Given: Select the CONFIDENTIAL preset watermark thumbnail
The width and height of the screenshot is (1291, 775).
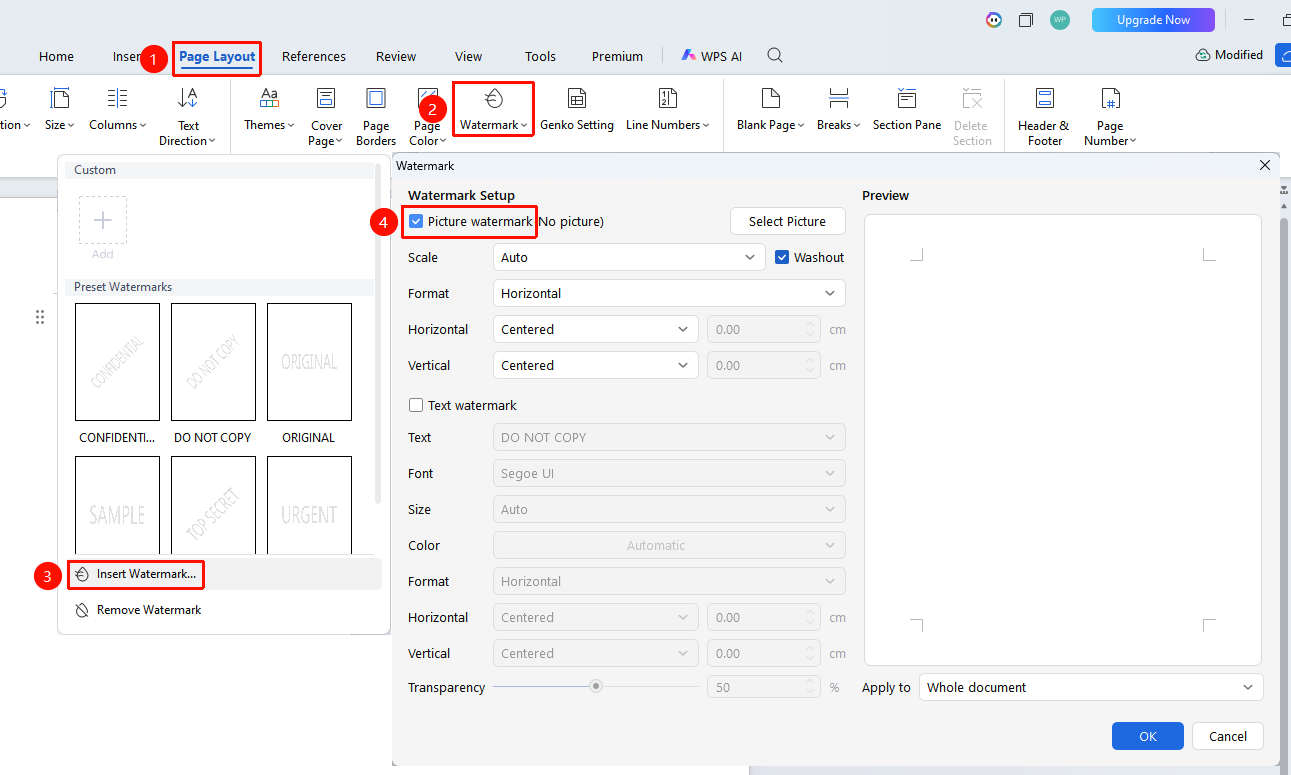Looking at the screenshot, I should [117, 362].
